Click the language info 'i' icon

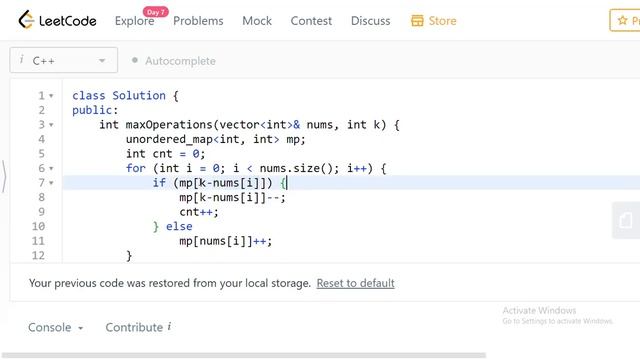22,60
